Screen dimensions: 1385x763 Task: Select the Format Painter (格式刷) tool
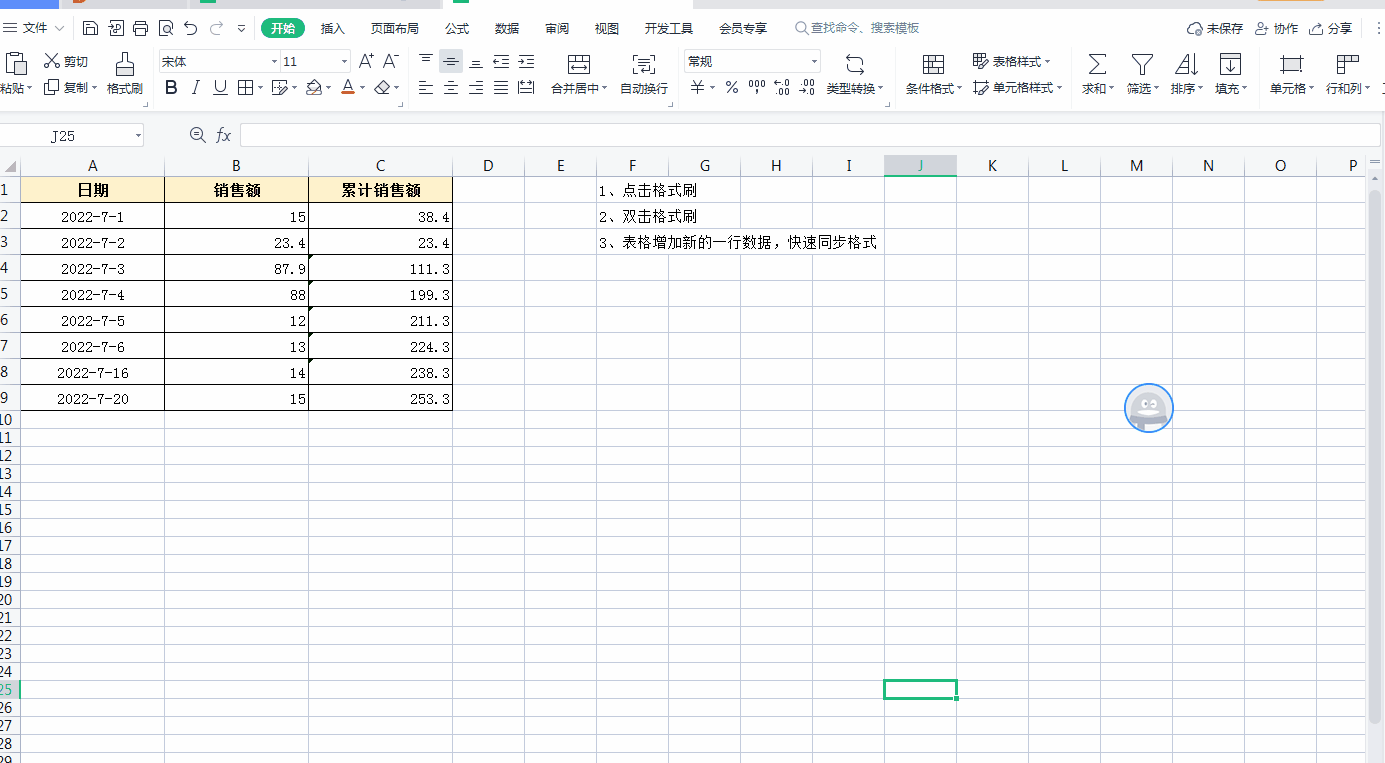pos(125,74)
